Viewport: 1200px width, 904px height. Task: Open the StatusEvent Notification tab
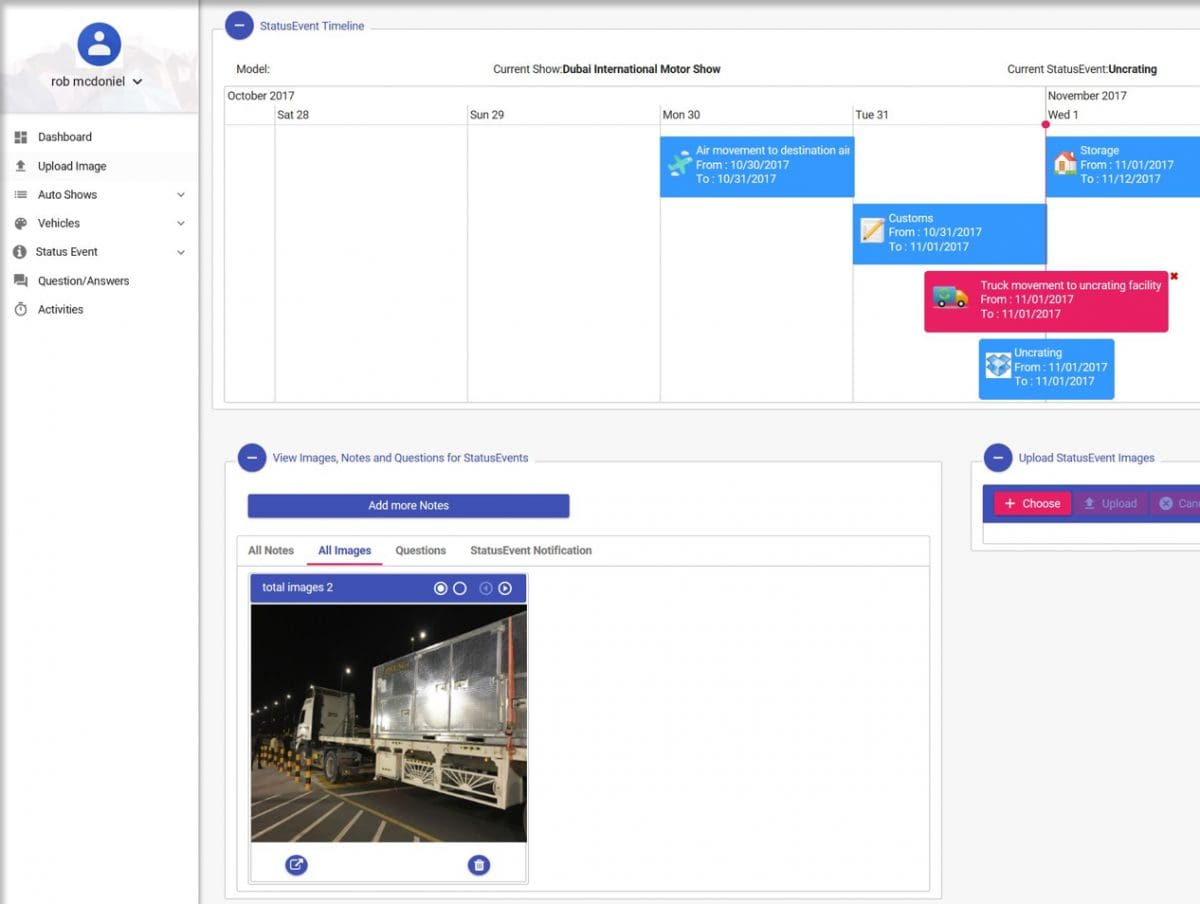(x=530, y=550)
